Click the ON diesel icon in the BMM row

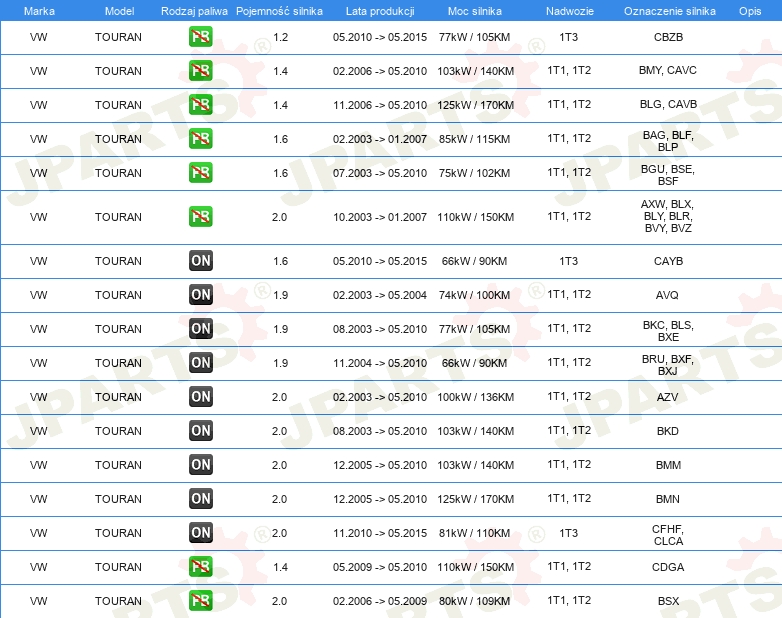pyautogui.click(x=200, y=464)
